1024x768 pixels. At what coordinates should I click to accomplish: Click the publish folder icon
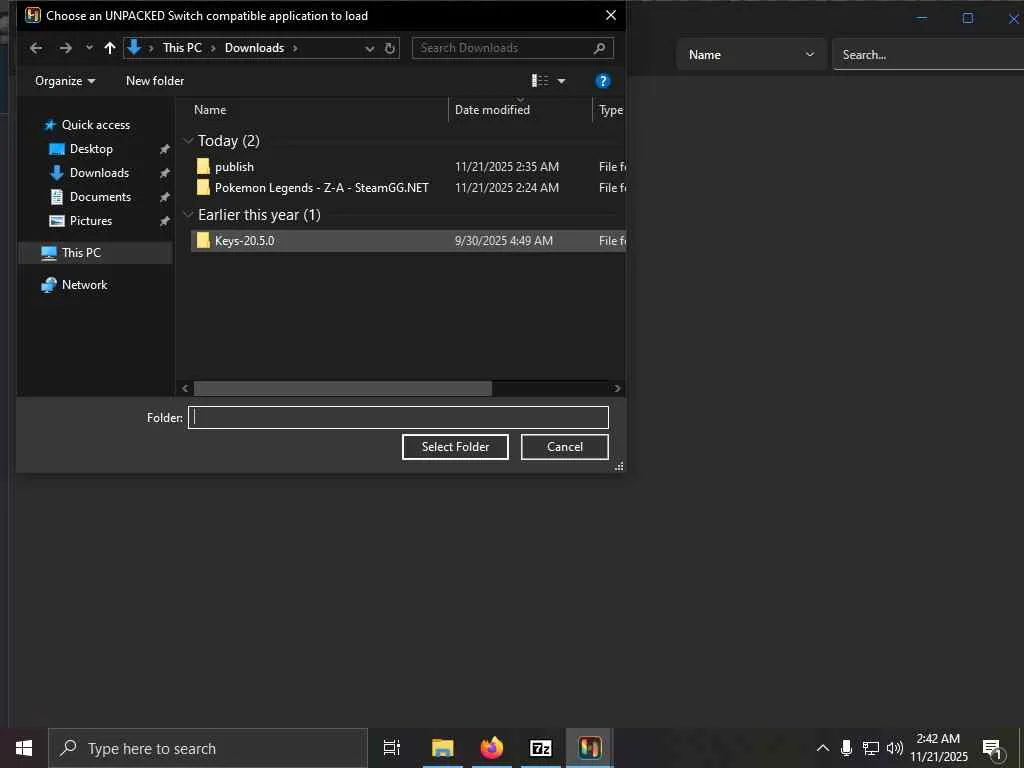click(x=203, y=166)
